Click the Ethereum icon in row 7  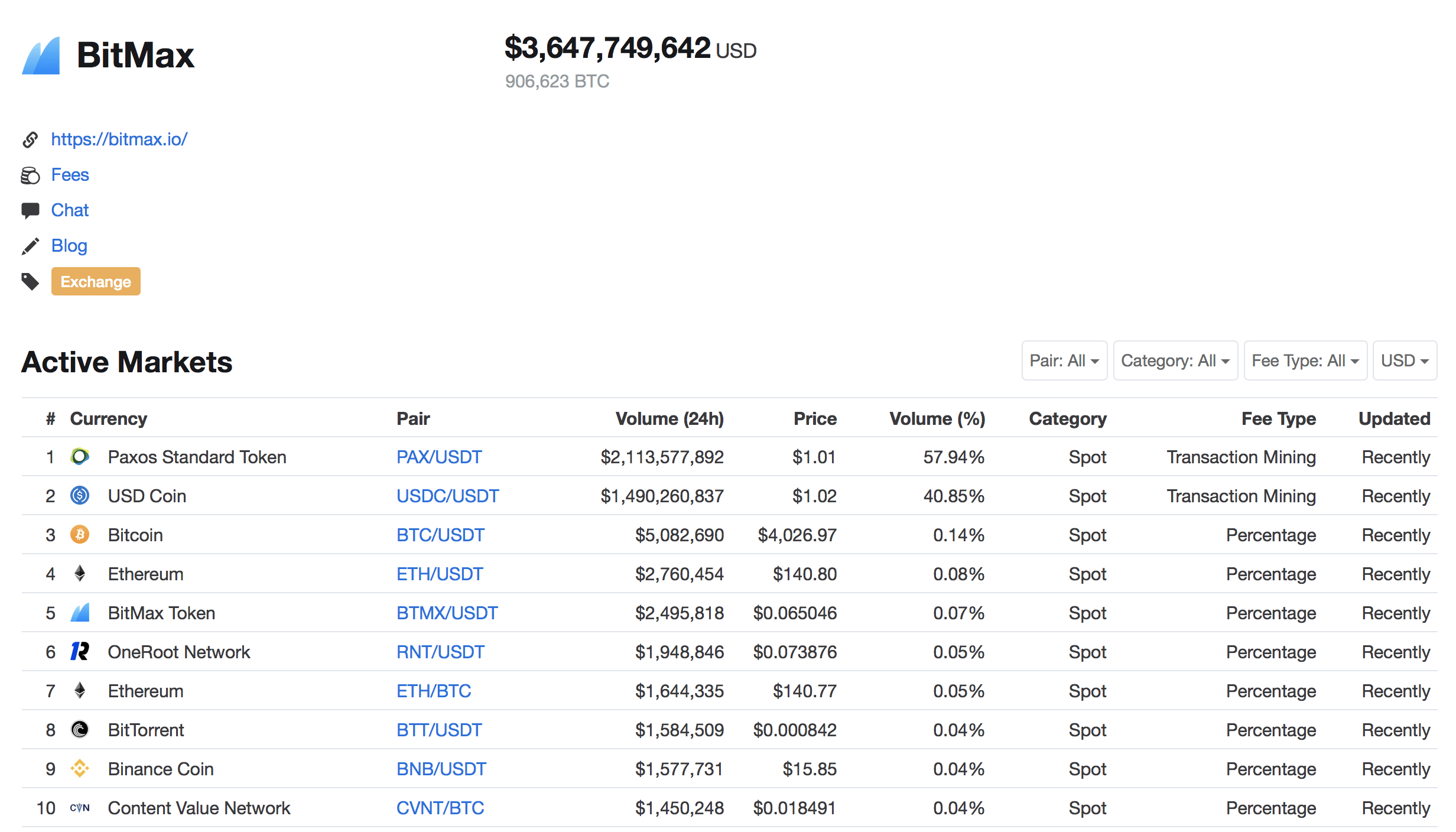point(80,690)
